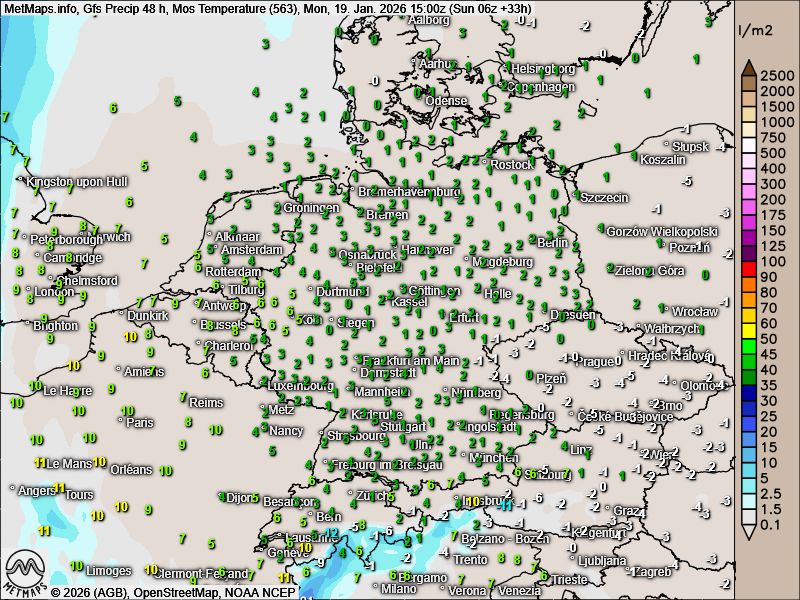Choose the magenta 200 legend swatch
Viewport: 800px width, 600px height.
pyautogui.click(x=748, y=200)
